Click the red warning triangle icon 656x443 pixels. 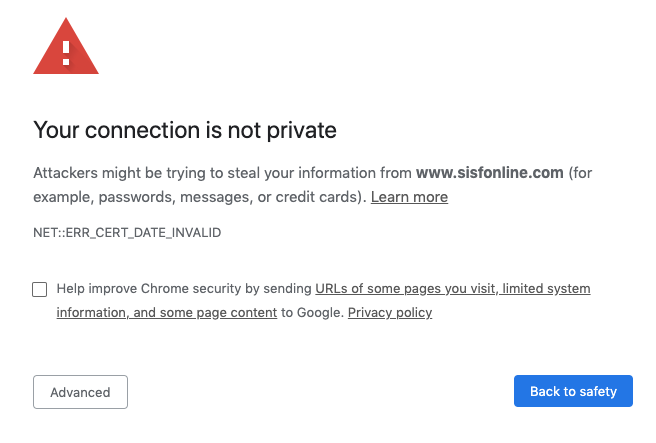coord(66,50)
